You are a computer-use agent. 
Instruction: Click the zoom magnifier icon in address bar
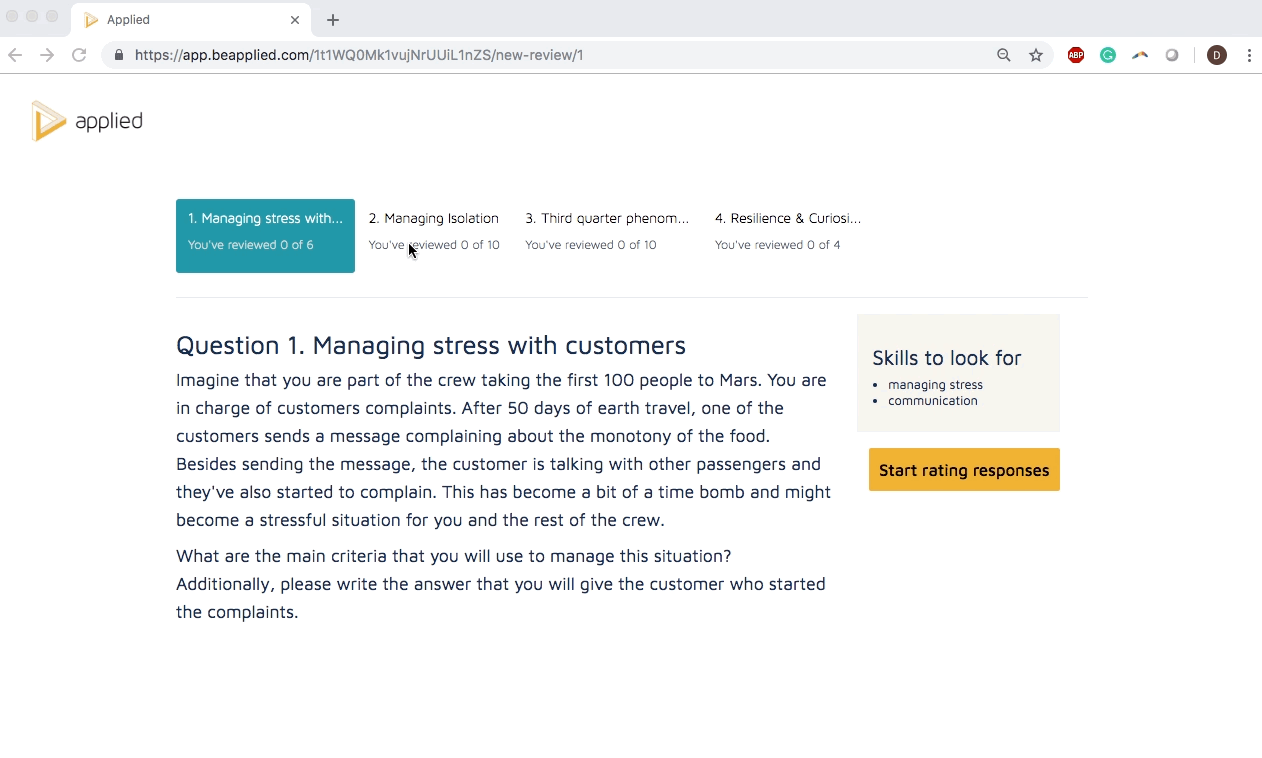coord(1004,55)
